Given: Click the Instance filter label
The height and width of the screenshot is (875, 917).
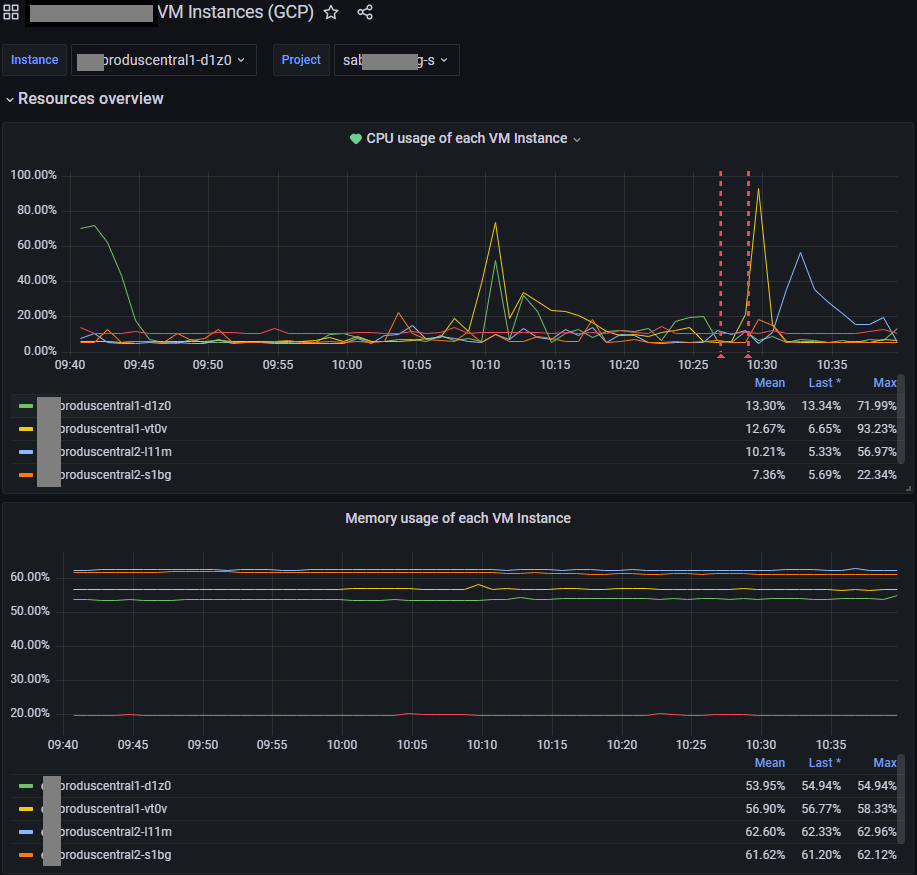Looking at the screenshot, I should (x=34, y=60).
